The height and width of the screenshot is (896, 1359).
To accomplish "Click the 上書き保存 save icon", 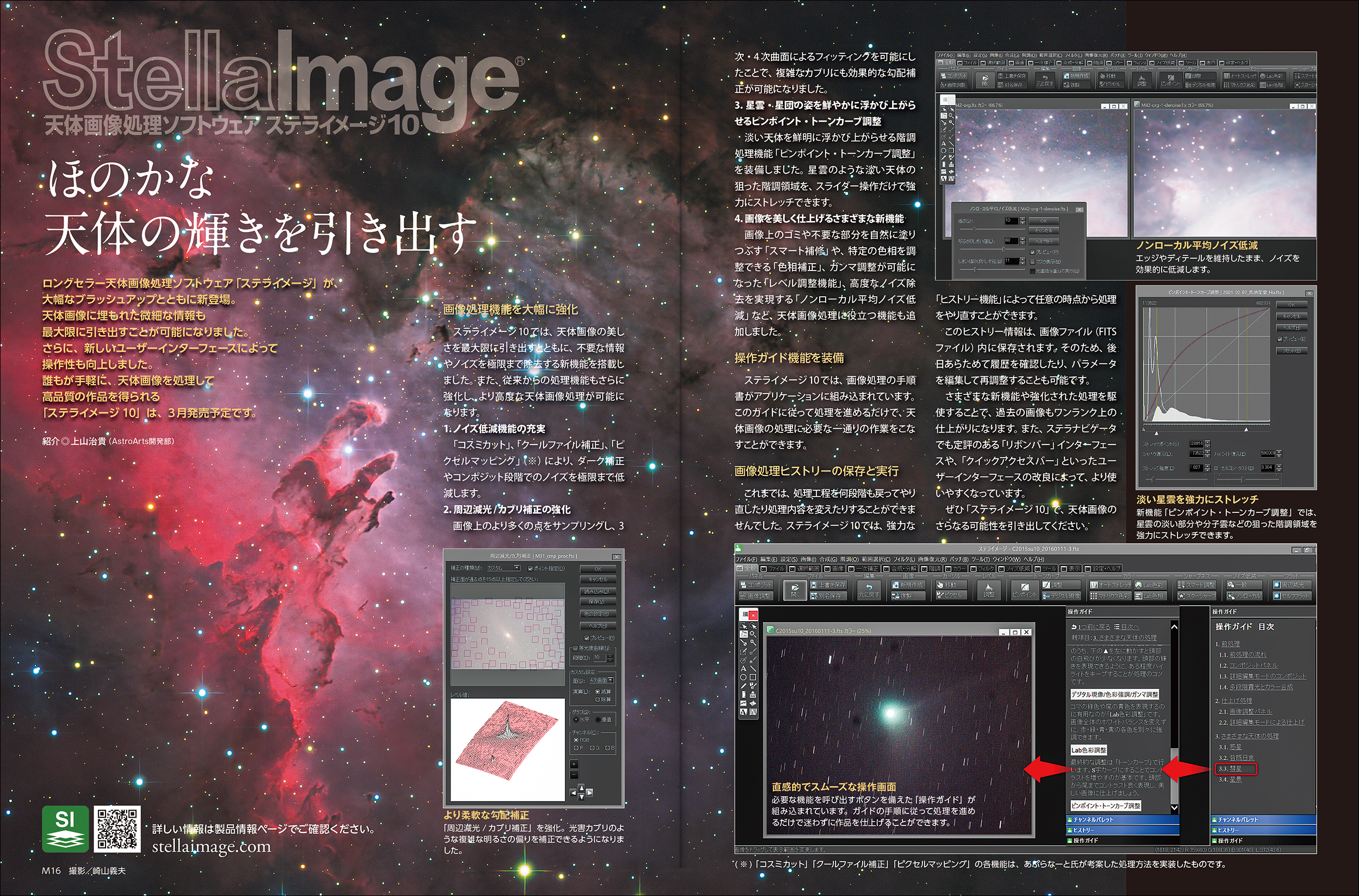I will pyautogui.click(x=827, y=585).
